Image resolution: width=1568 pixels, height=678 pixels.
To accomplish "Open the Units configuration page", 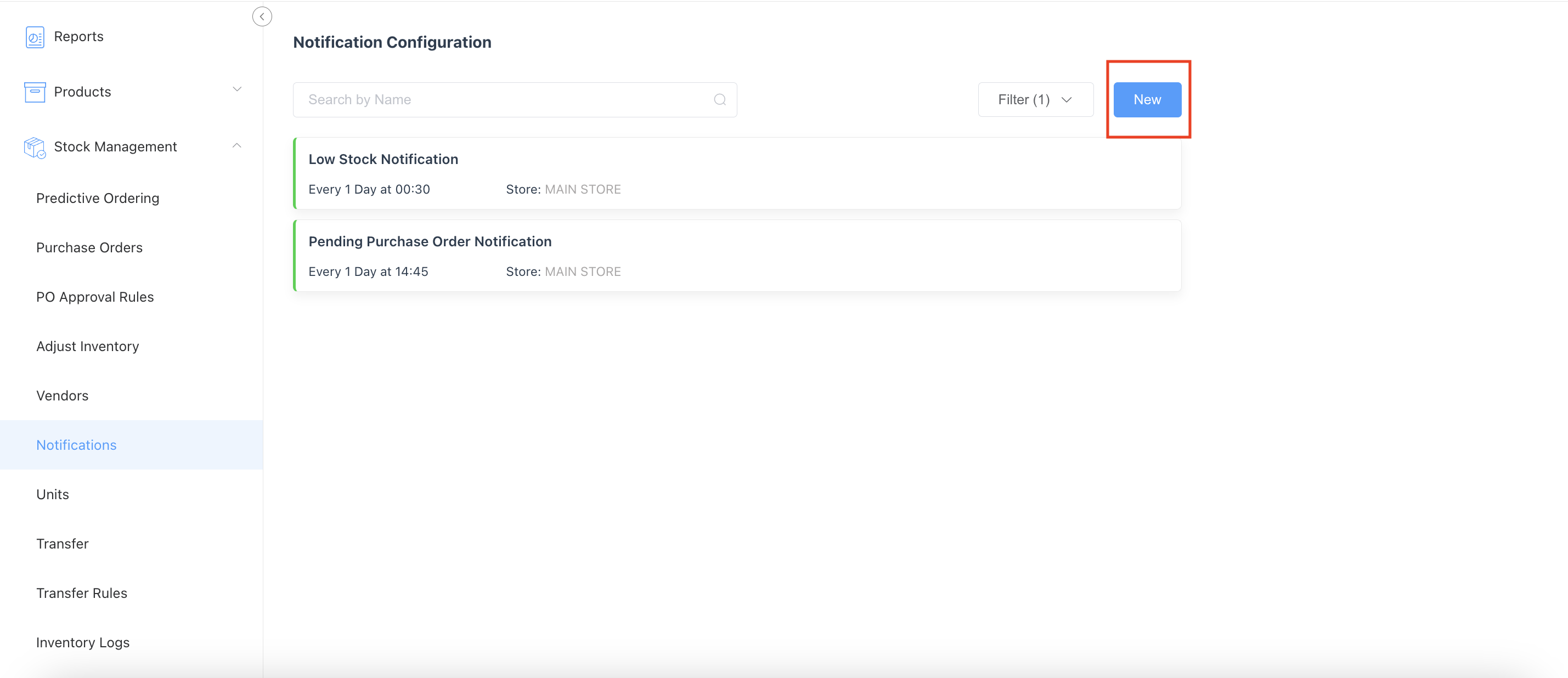I will 52,494.
